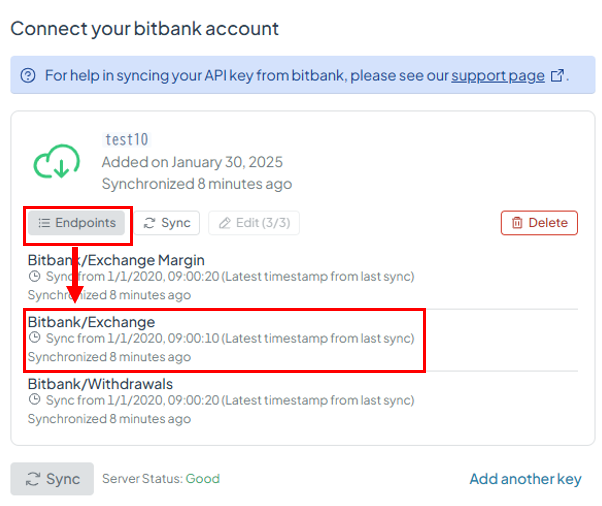The height and width of the screenshot is (506, 602).
Task: Click the clock icon under Bitbank/Exchange Margin
Action: tap(35, 276)
